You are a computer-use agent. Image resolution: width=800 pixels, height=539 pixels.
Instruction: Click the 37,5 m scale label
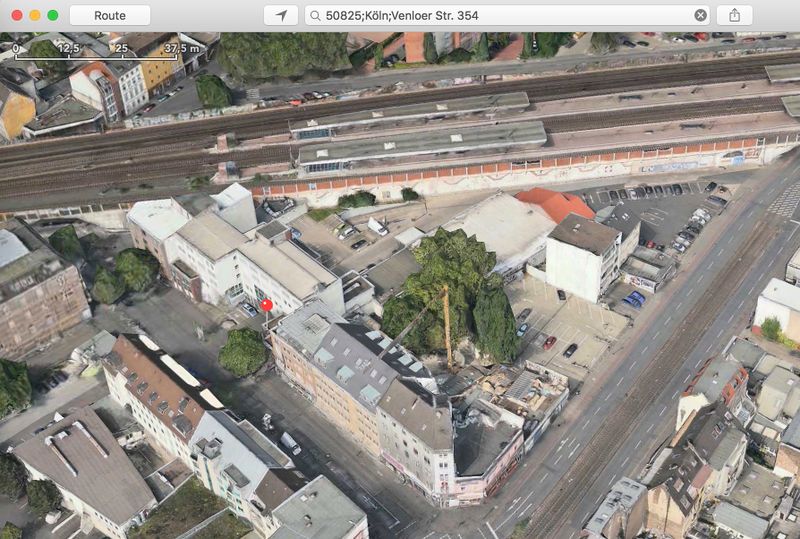click(182, 47)
